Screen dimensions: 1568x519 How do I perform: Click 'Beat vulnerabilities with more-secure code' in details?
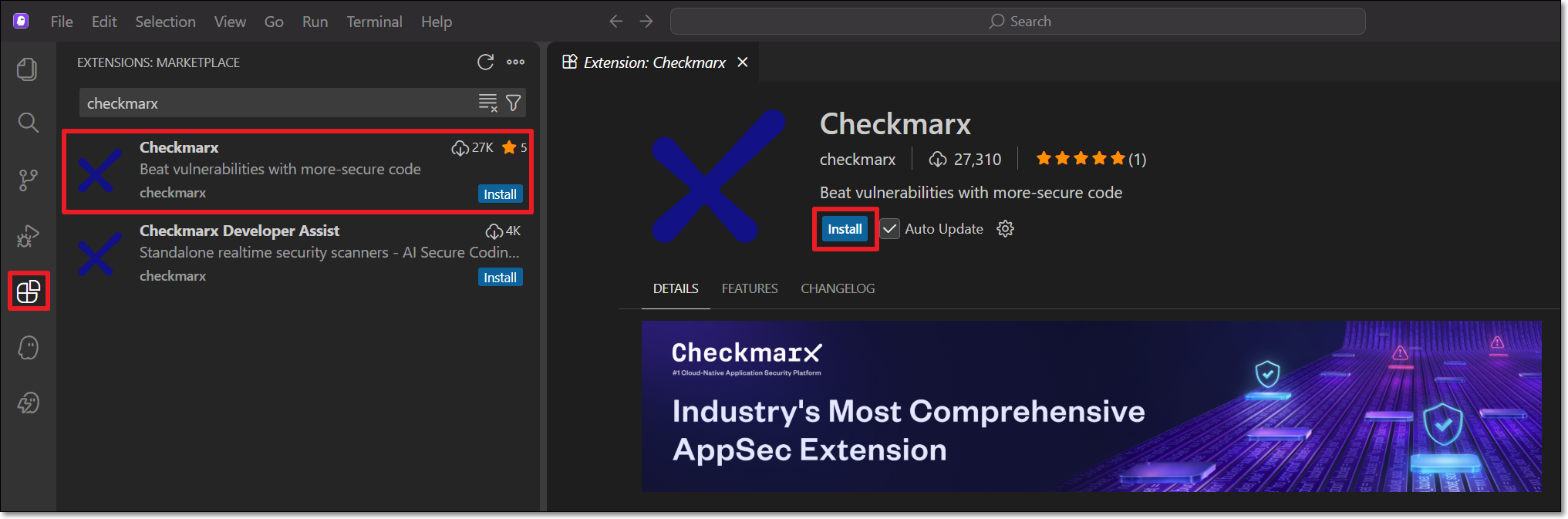point(971,193)
